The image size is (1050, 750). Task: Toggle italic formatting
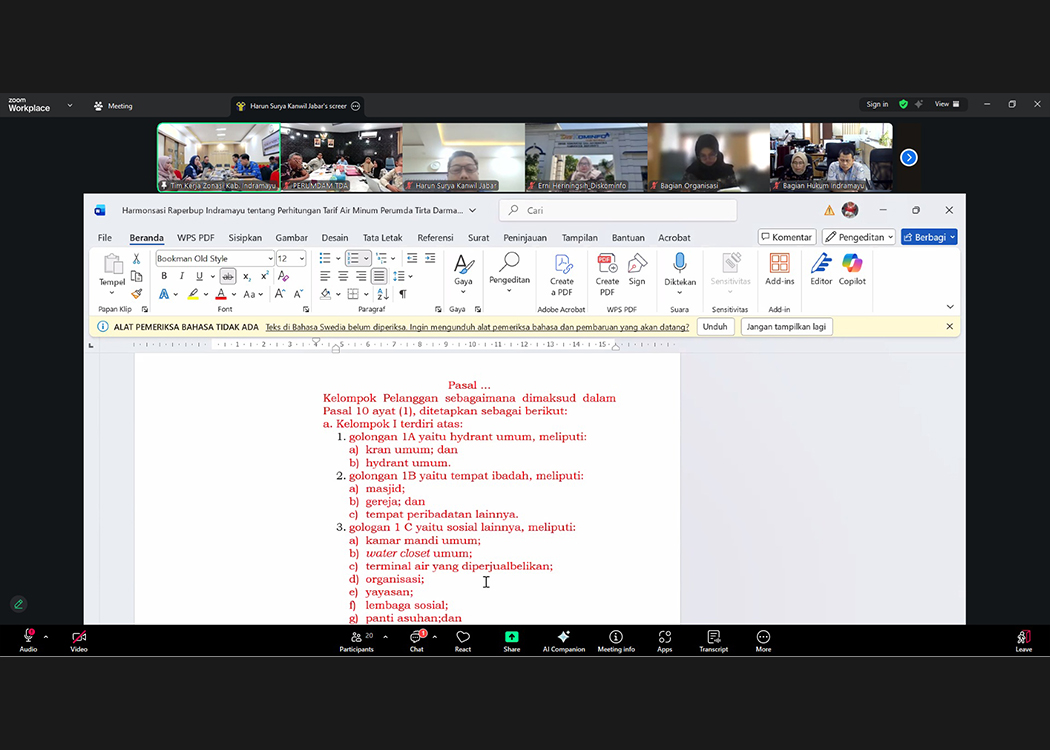pos(181,276)
